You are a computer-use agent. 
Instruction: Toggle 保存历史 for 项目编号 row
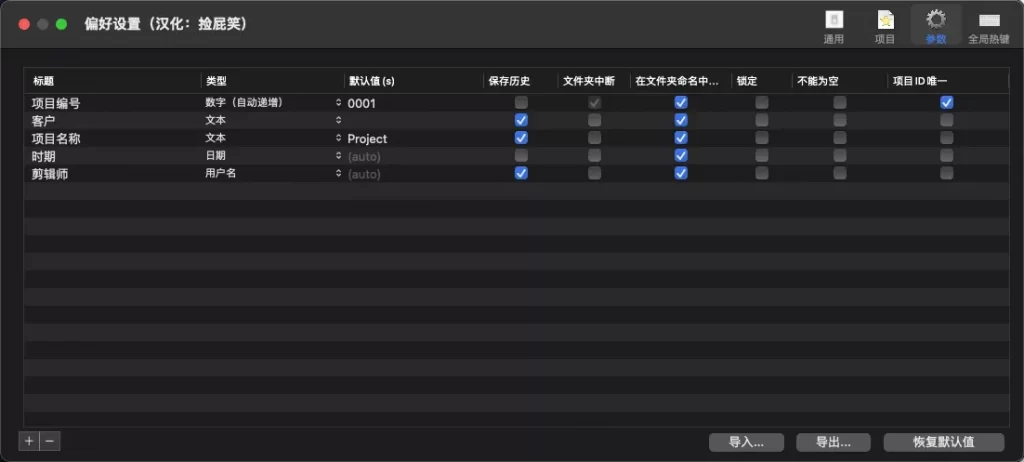point(521,103)
